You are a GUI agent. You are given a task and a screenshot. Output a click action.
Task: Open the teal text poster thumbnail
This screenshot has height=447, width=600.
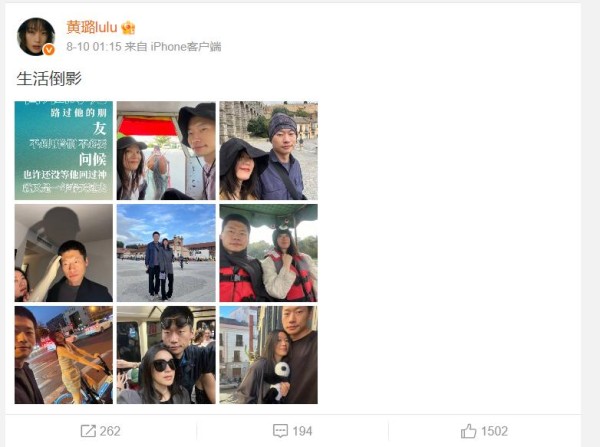tap(64, 150)
